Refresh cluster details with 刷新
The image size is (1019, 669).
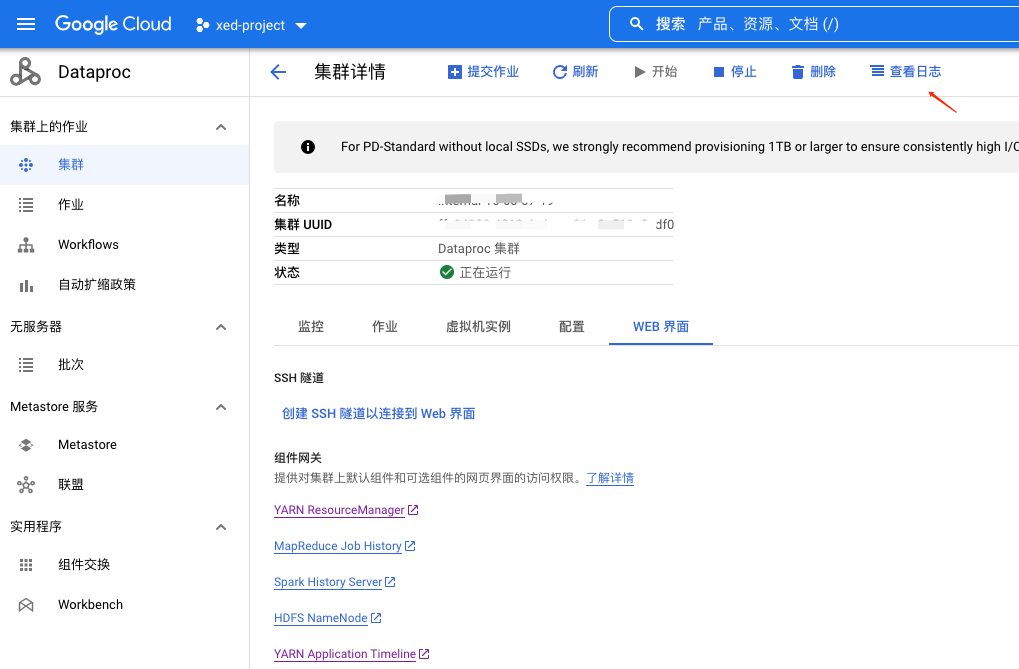click(x=575, y=72)
